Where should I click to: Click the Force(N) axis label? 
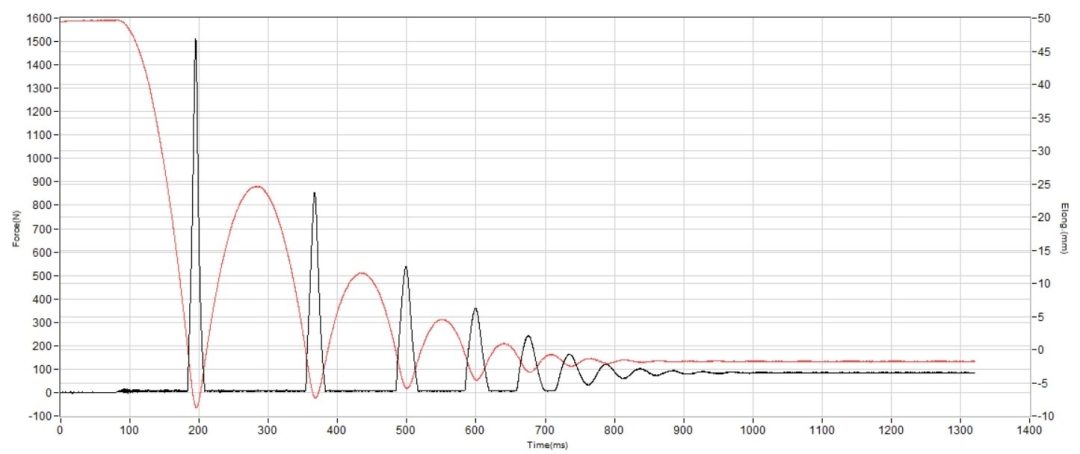(28, 215)
